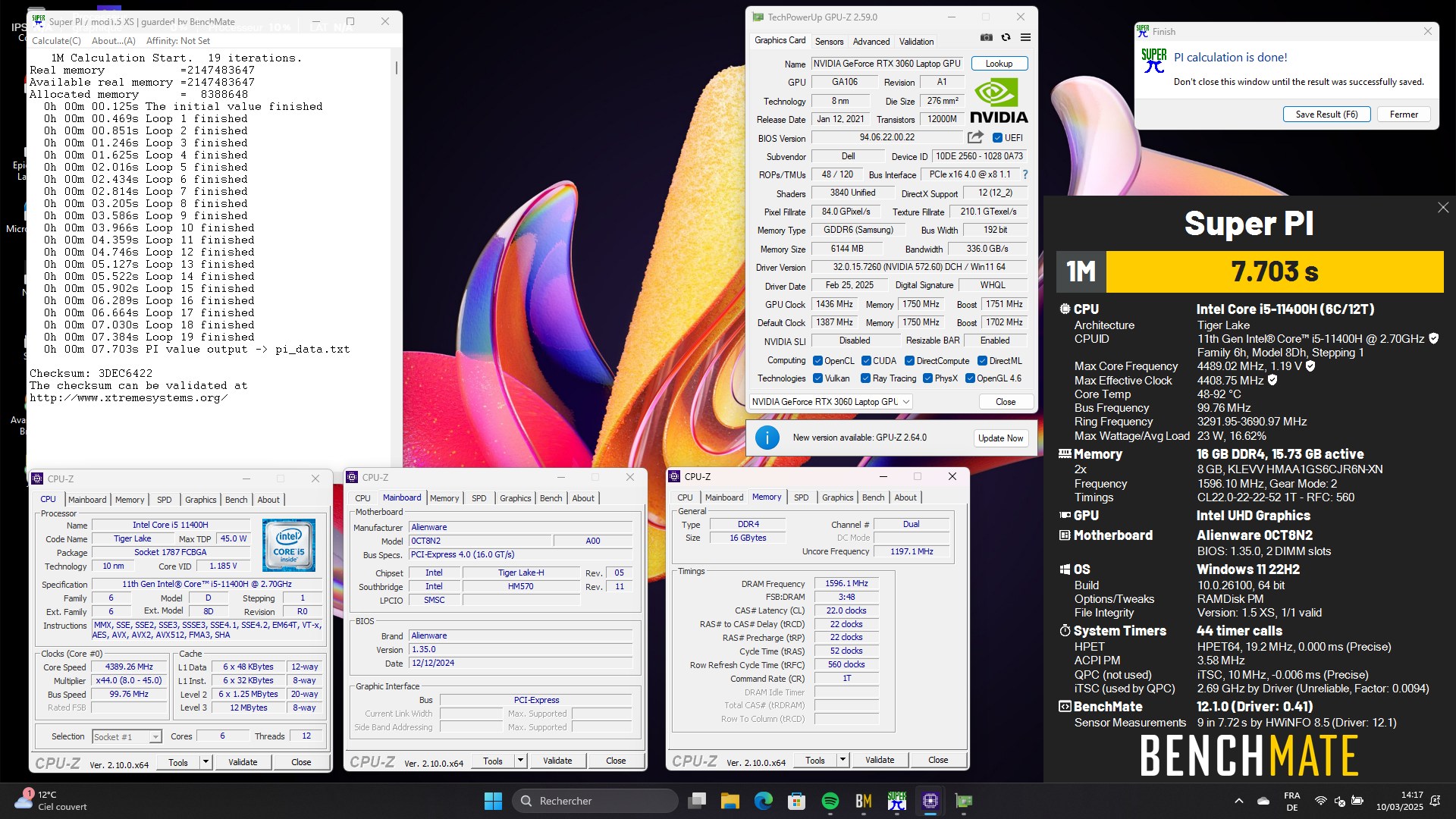Switch to Super PI on the taskbar
This screenshot has height=819, width=1456.
(x=897, y=801)
